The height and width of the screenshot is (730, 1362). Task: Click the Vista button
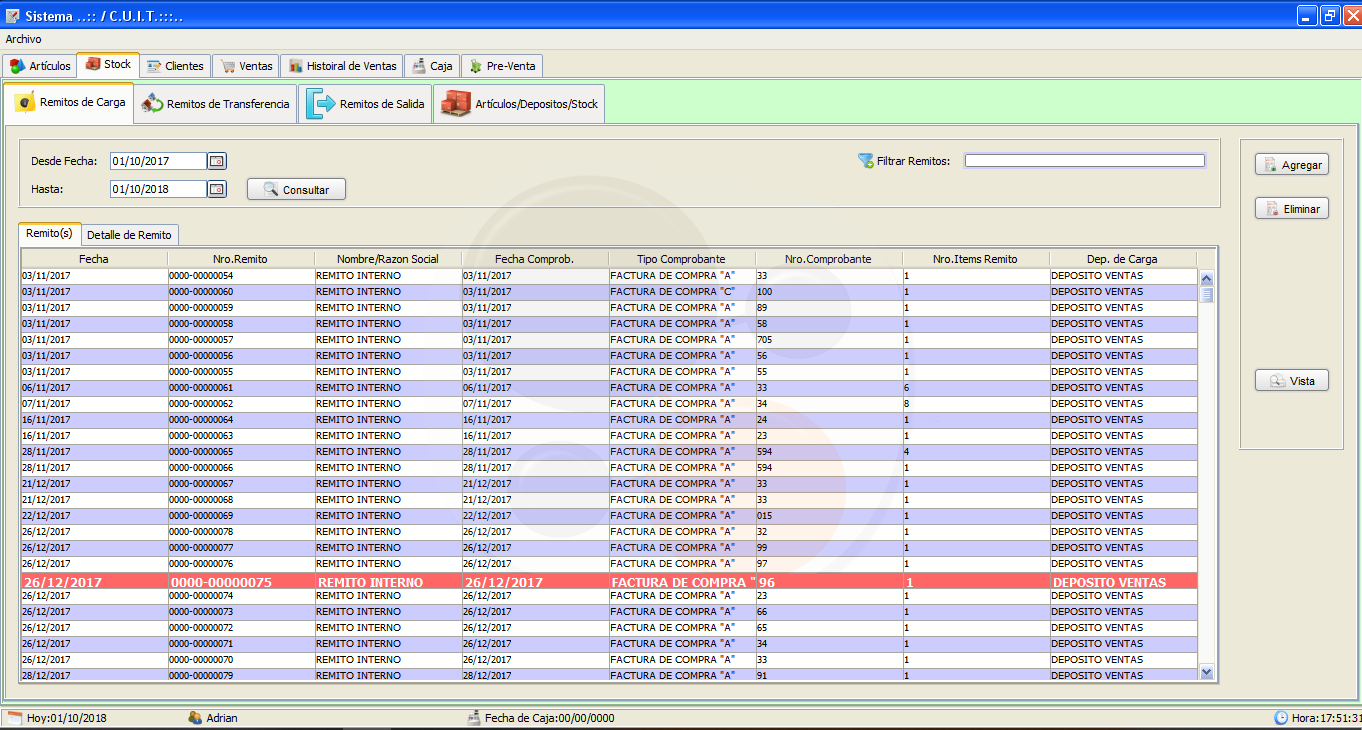[1291, 381]
